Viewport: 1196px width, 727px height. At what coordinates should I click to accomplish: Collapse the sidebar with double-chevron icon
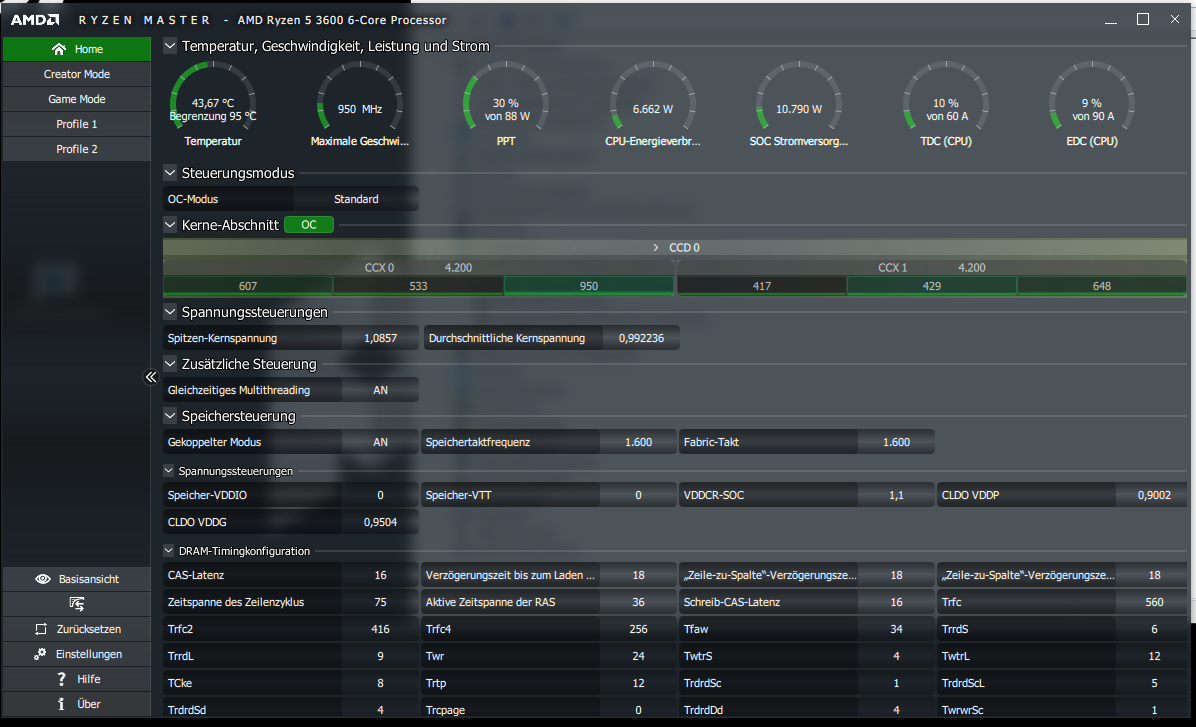click(151, 377)
